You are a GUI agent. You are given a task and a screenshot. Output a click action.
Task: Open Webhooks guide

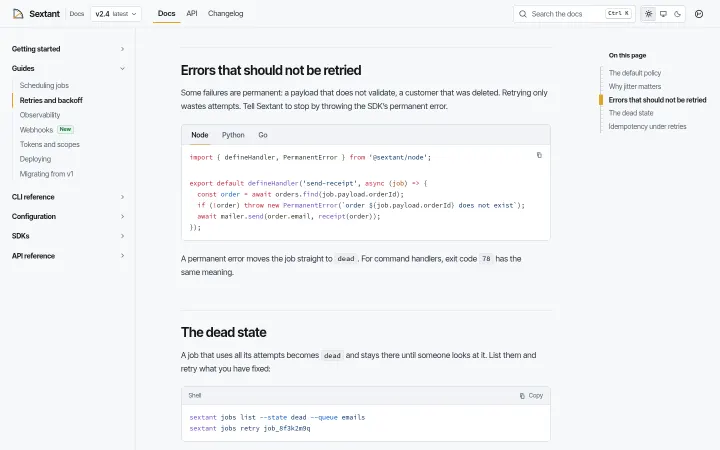click(x=36, y=130)
